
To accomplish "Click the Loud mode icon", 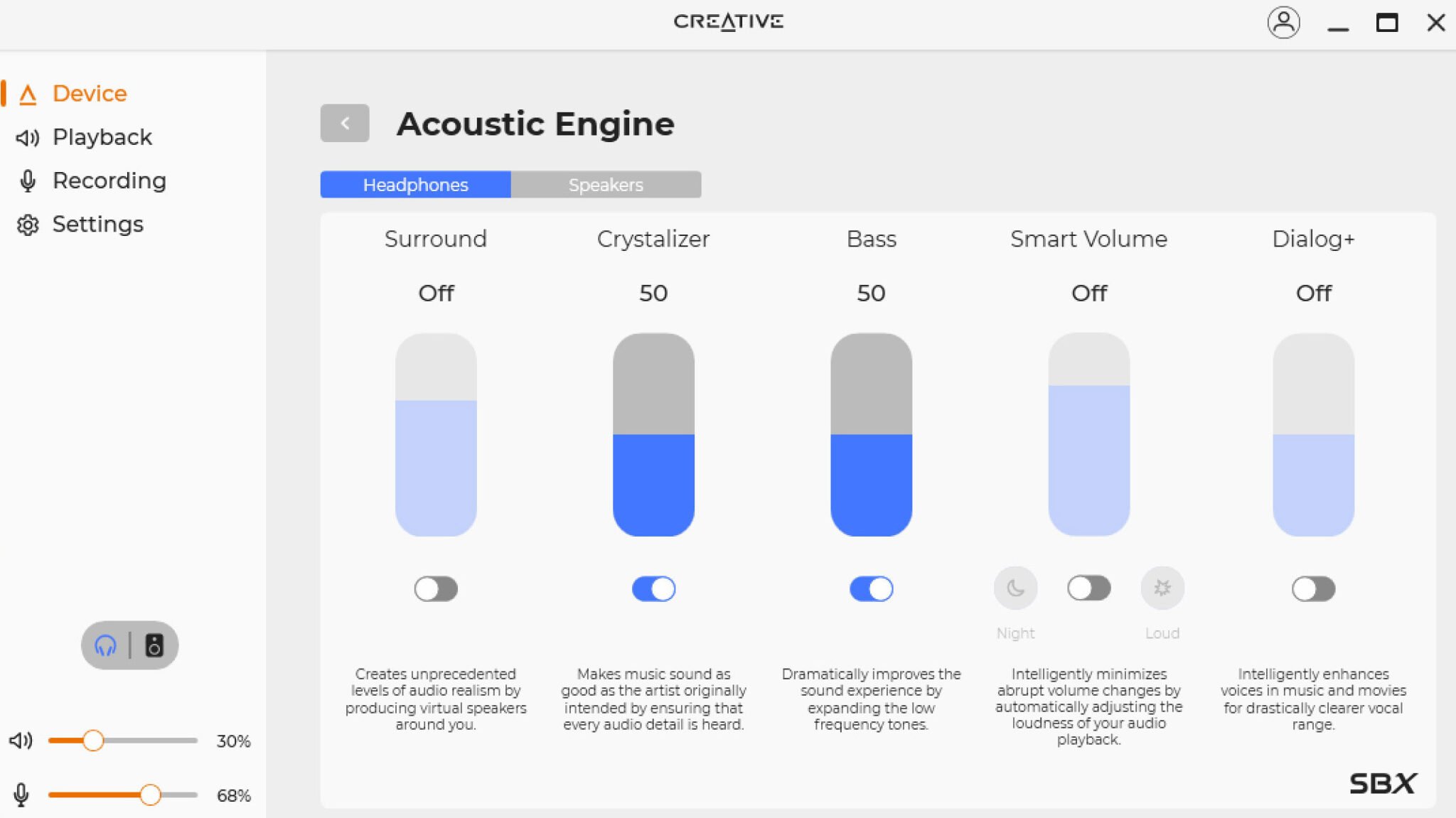I will point(1162,588).
